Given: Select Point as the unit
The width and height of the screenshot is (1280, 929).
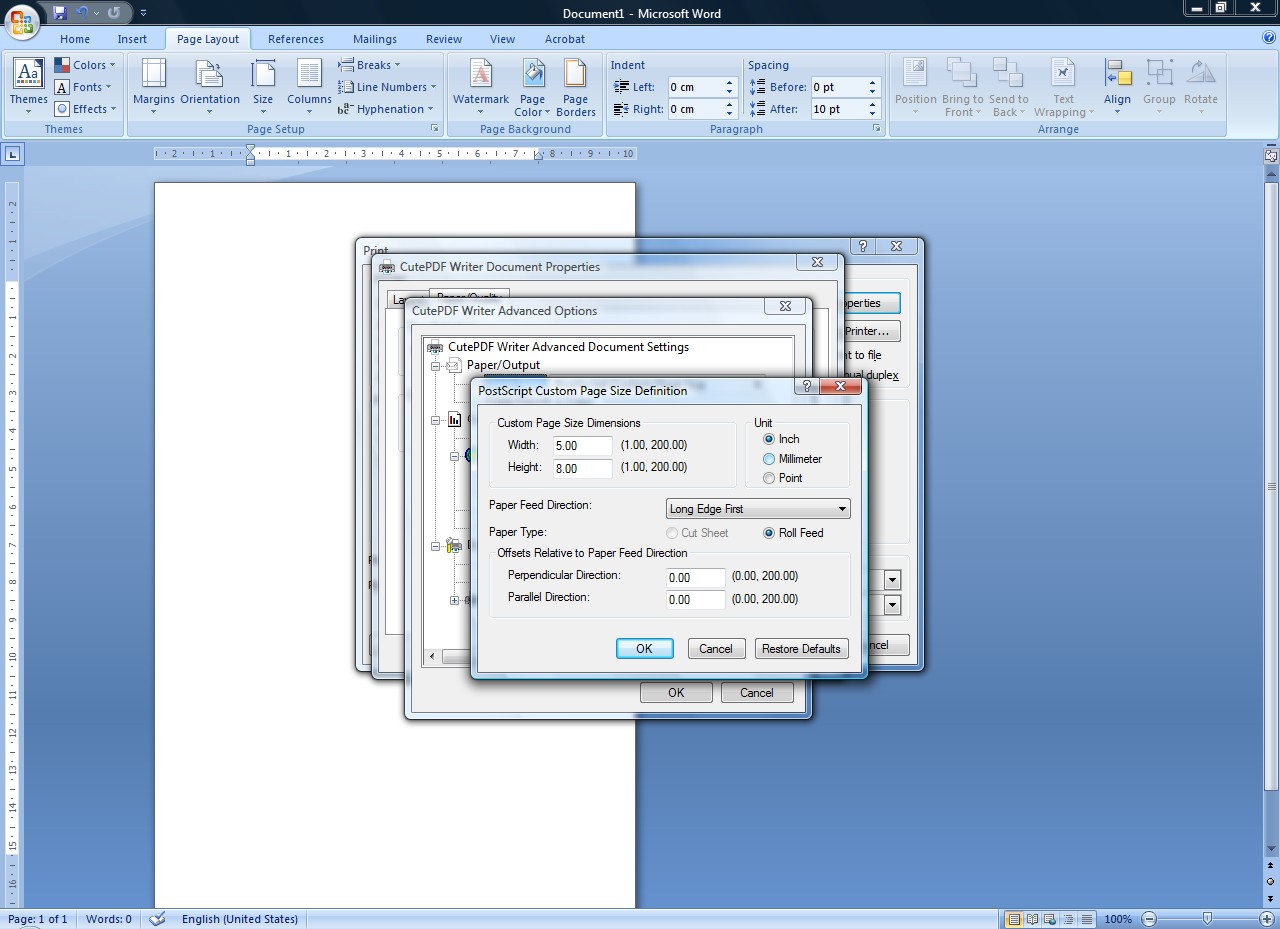Looking at the screenshot, I should point(769,478).
